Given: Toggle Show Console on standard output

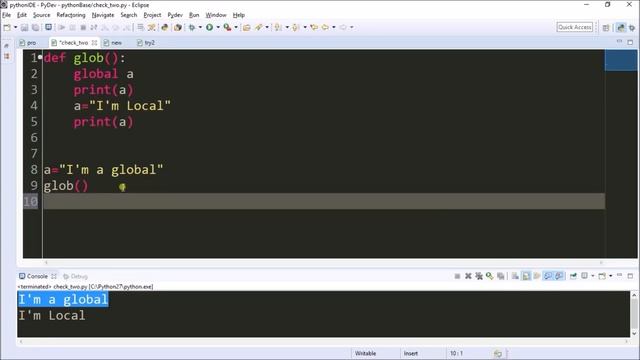Looking at the screenshot, I should [548, 276].
